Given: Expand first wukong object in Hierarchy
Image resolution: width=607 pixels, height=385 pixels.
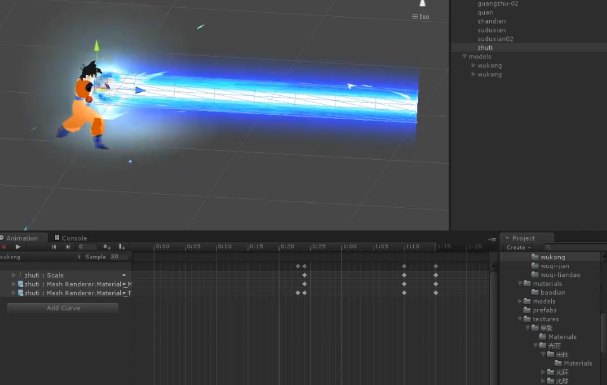Looking at the screenshot, I should [x=473, y=65].
